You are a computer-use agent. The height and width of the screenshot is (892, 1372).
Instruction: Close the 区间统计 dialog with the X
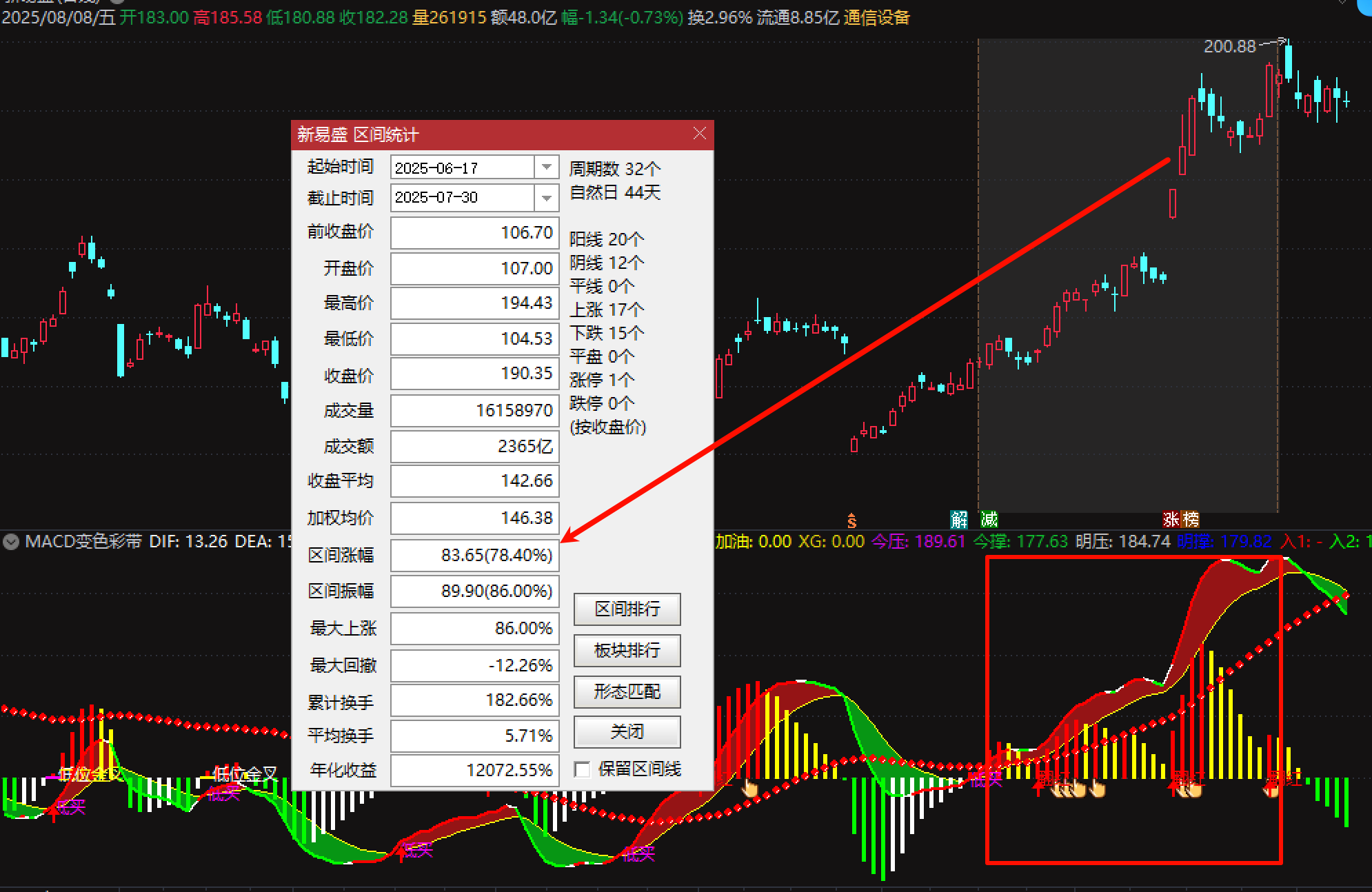pos(699,134)
